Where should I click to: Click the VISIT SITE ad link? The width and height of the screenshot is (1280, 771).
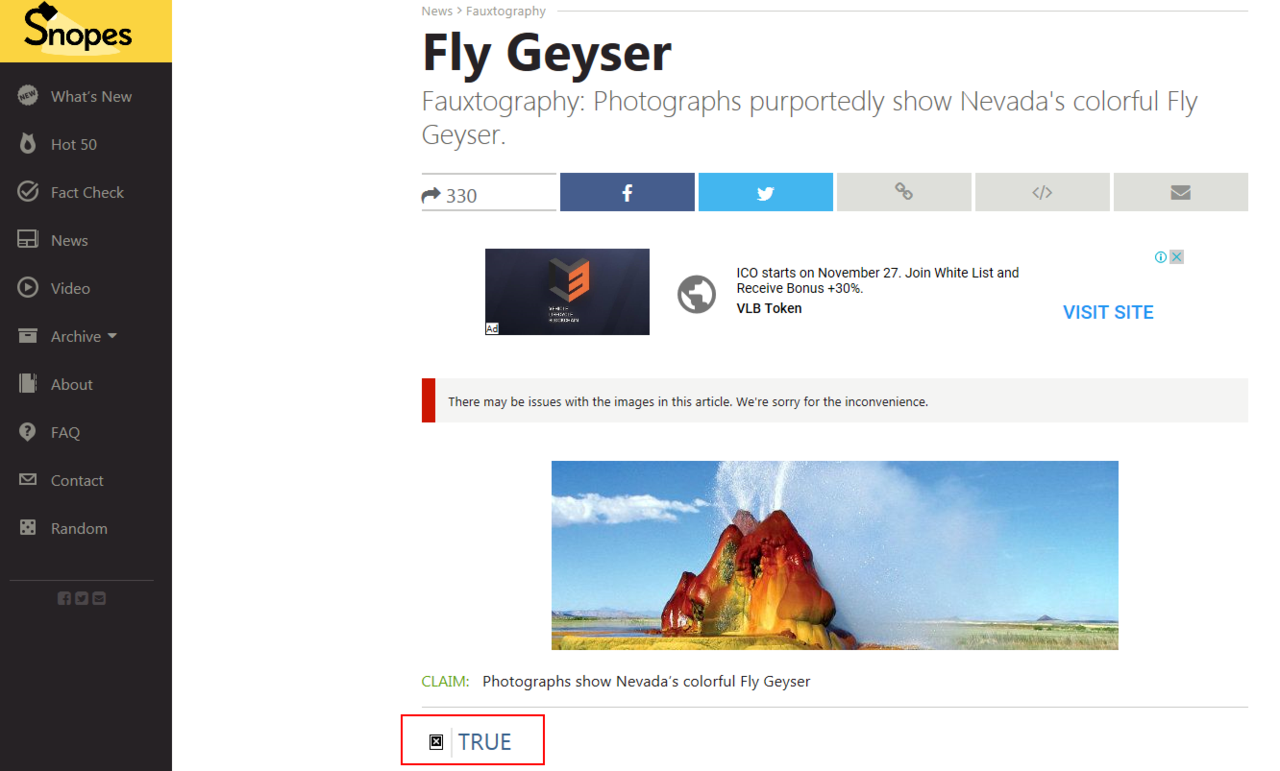click(1108, 312)
